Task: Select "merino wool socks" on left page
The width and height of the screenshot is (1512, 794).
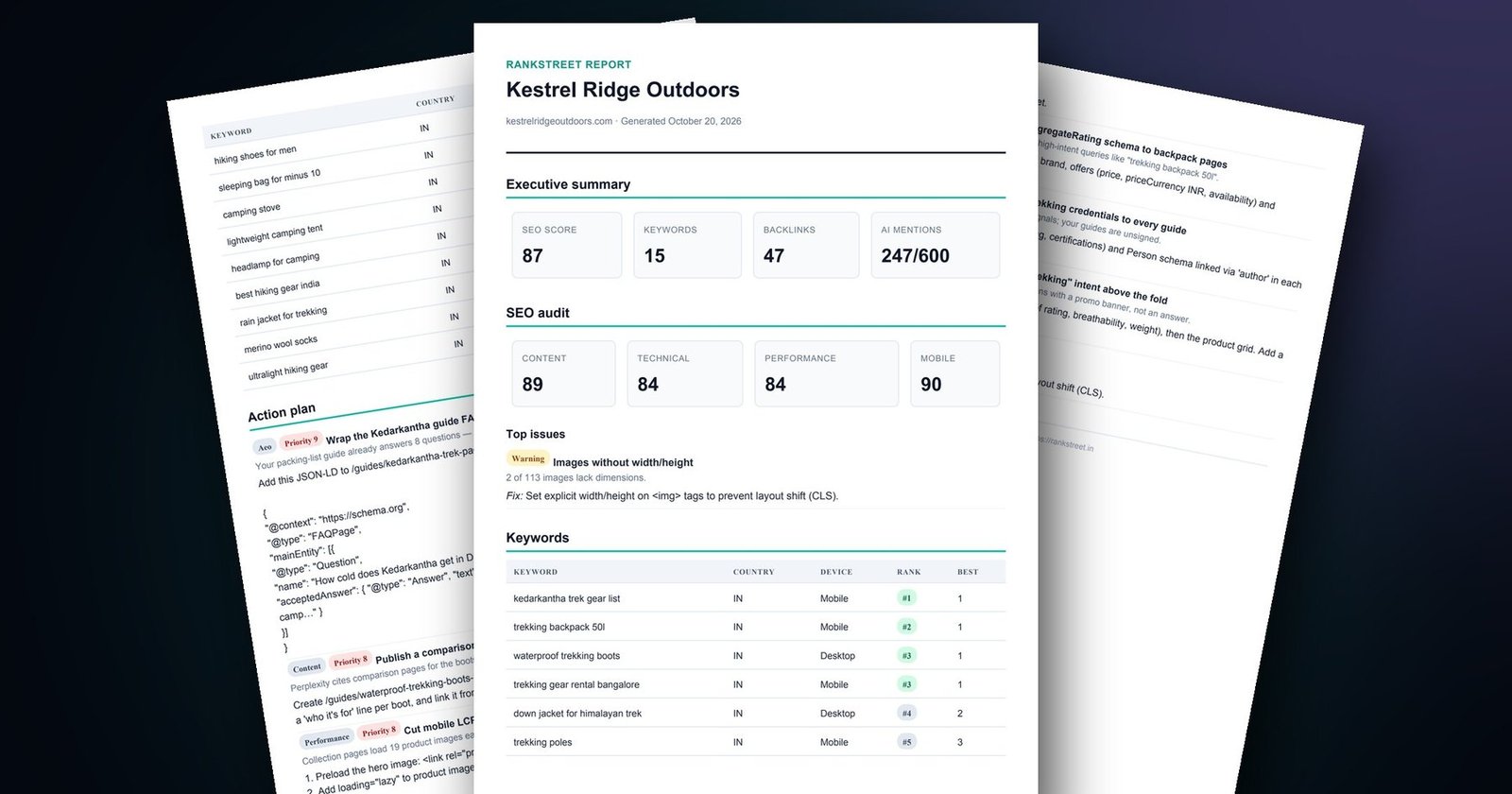Action: pos(281,345)
